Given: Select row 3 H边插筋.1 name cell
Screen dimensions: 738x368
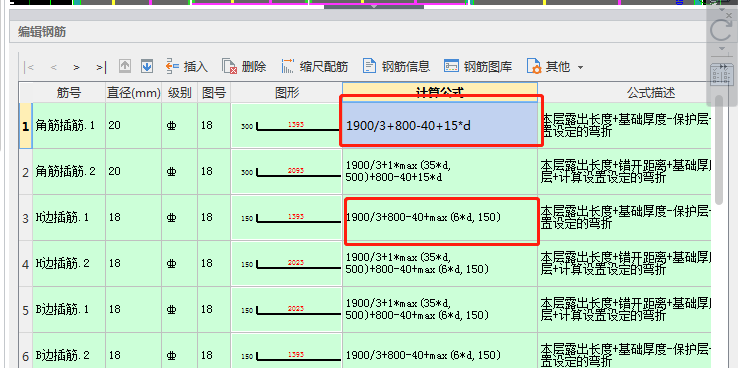Looking at the screenshot, I should pos(69,217).
